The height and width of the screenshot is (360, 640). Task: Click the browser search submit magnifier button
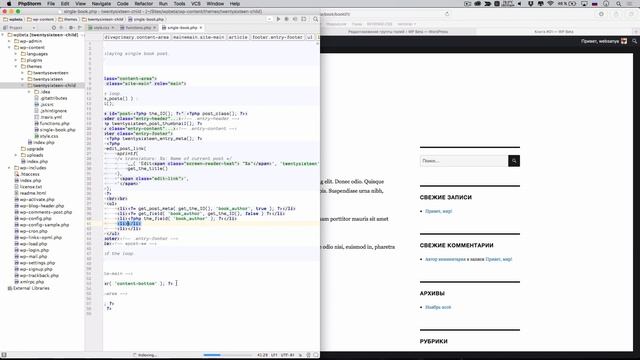click(x=514, y=161)
